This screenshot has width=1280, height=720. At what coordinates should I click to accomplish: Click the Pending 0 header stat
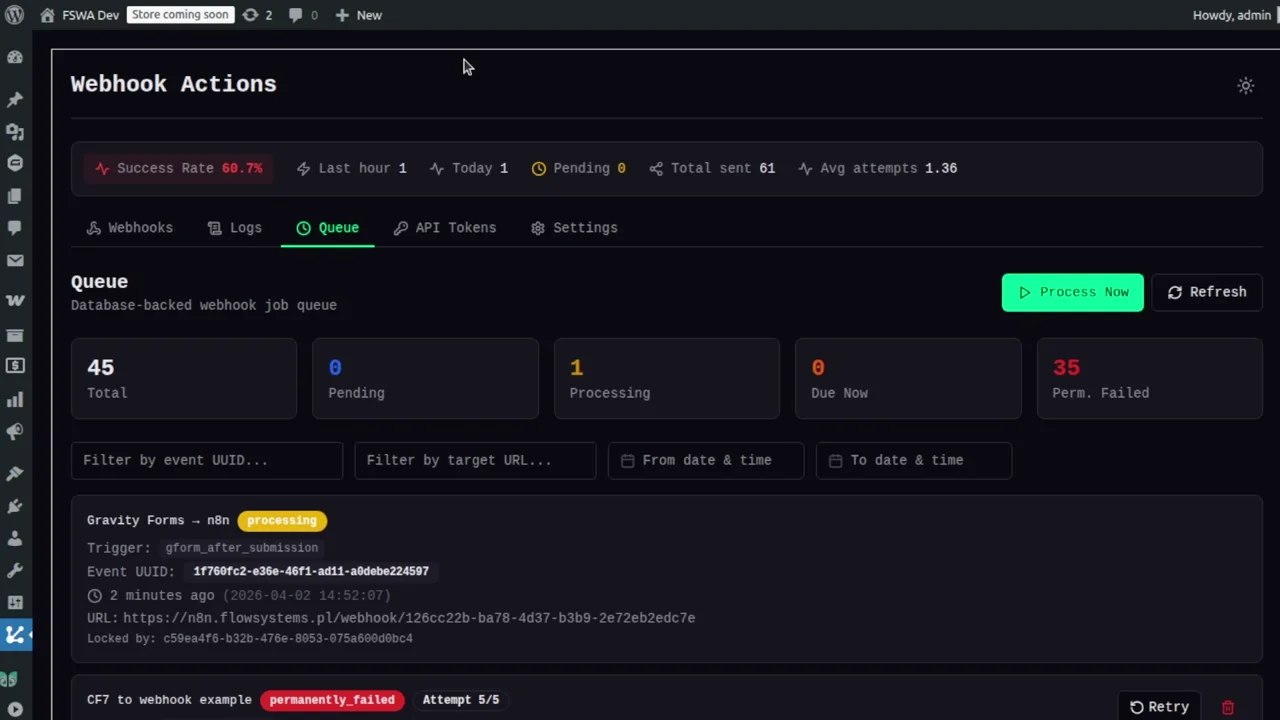(x=579, y=168)
